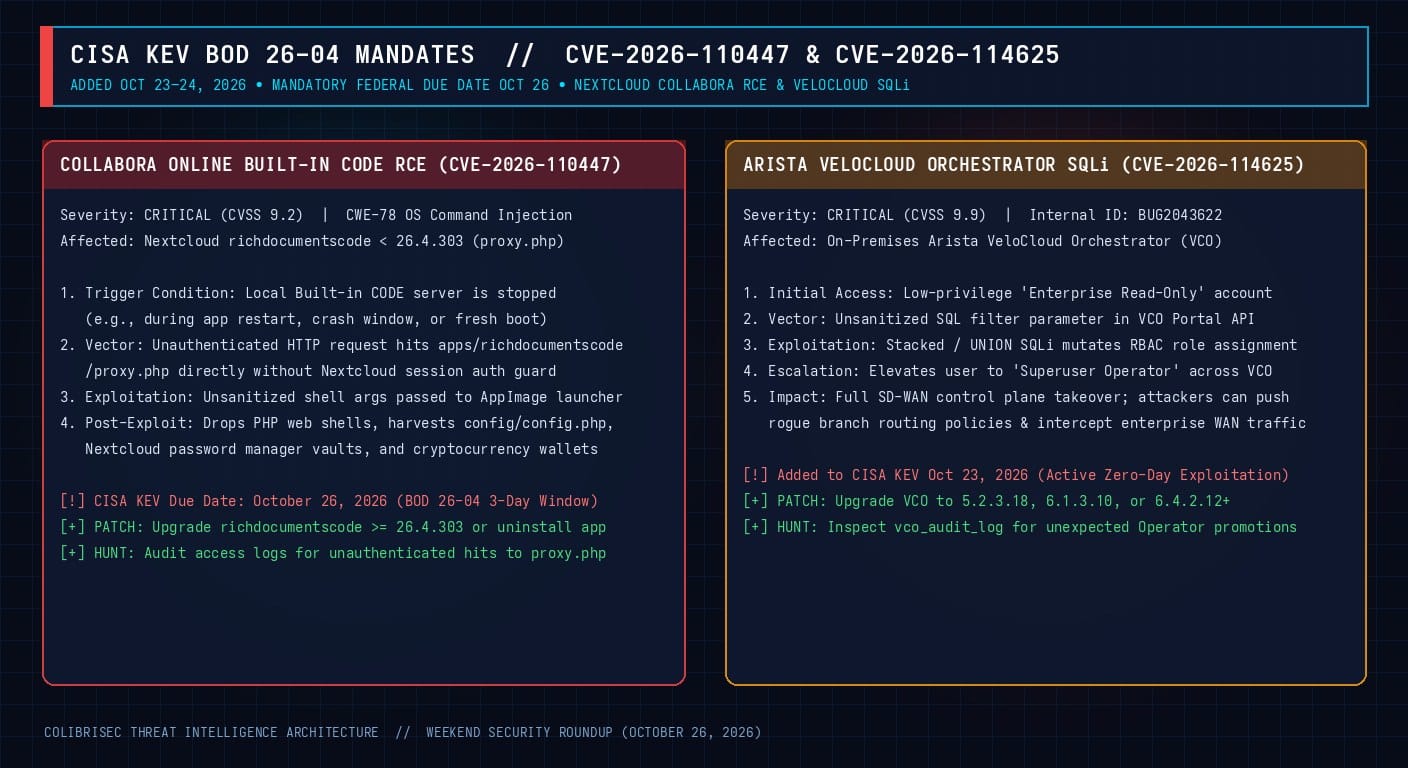Click '[+] HUNT: Inspect vco_audit_log' line
Viewport: 1408px width, 768px height.
pyautogui.click(x=1020, y=527)
